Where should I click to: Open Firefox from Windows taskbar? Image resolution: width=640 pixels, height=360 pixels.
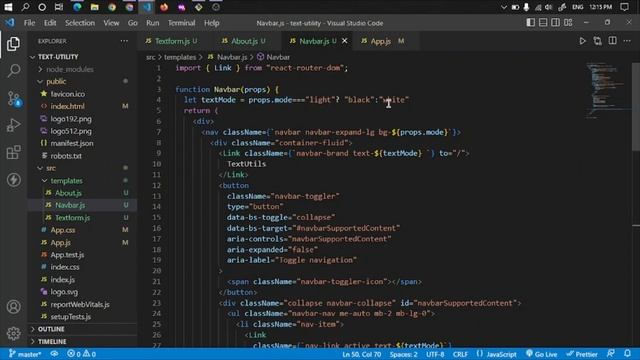click(164, 7)
